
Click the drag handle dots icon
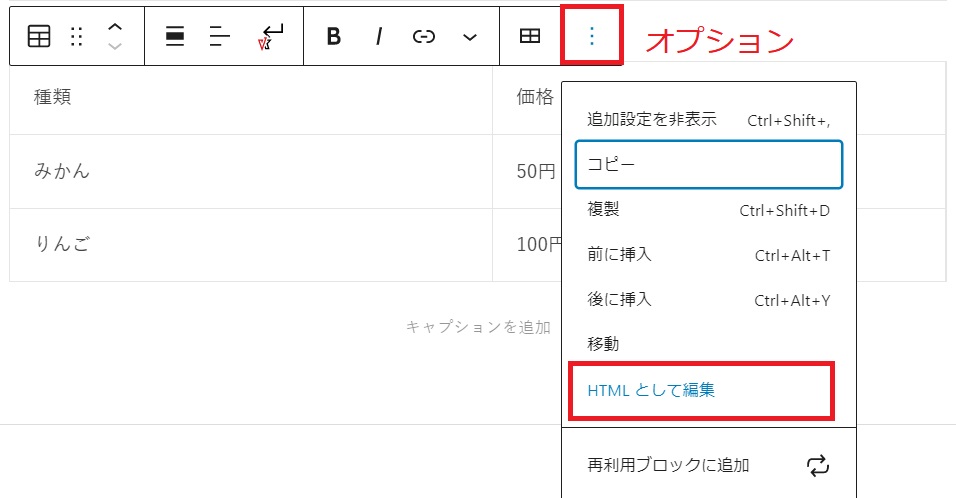[77, 37]
